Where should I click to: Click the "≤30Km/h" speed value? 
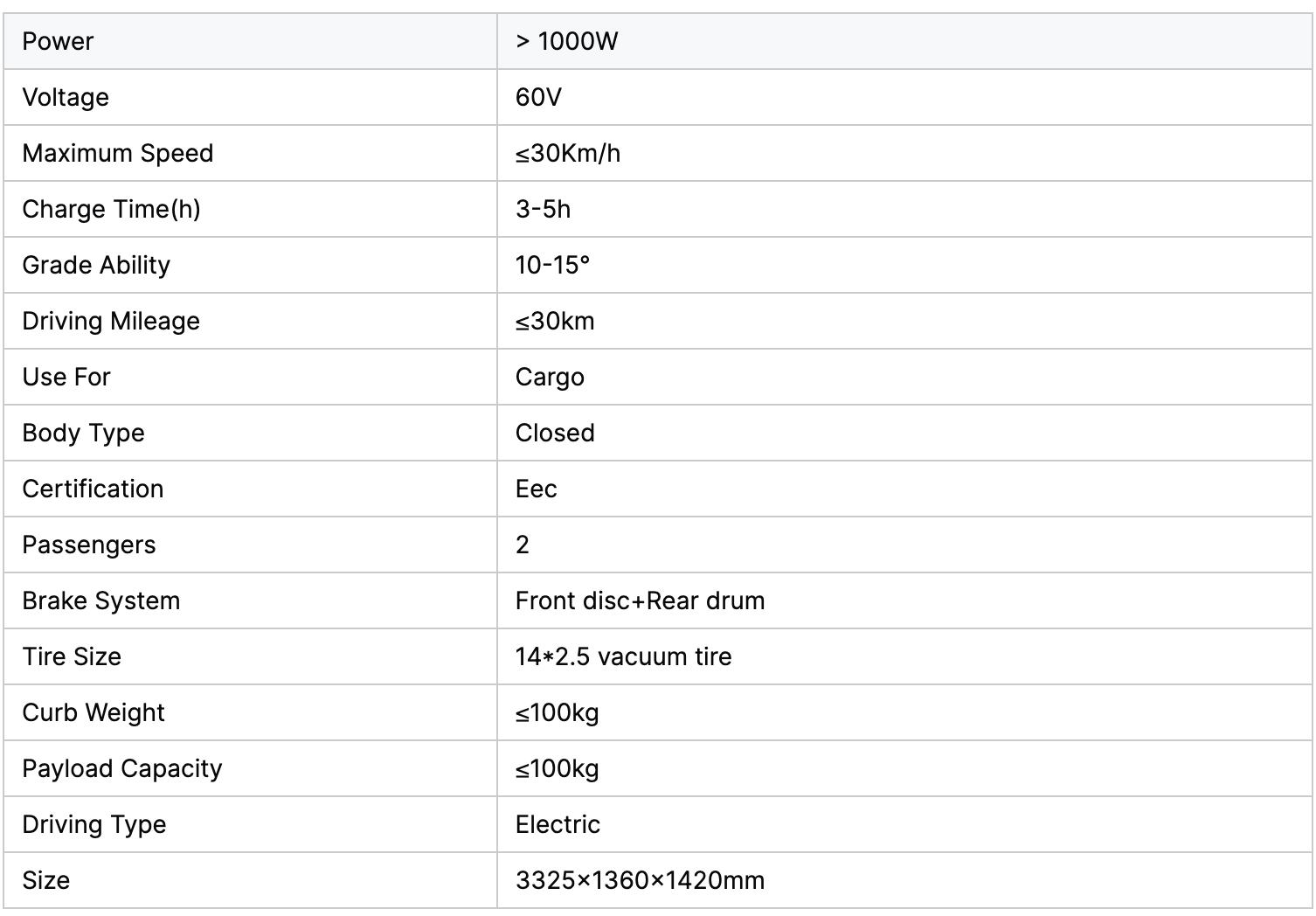click(x=568, y=153)
